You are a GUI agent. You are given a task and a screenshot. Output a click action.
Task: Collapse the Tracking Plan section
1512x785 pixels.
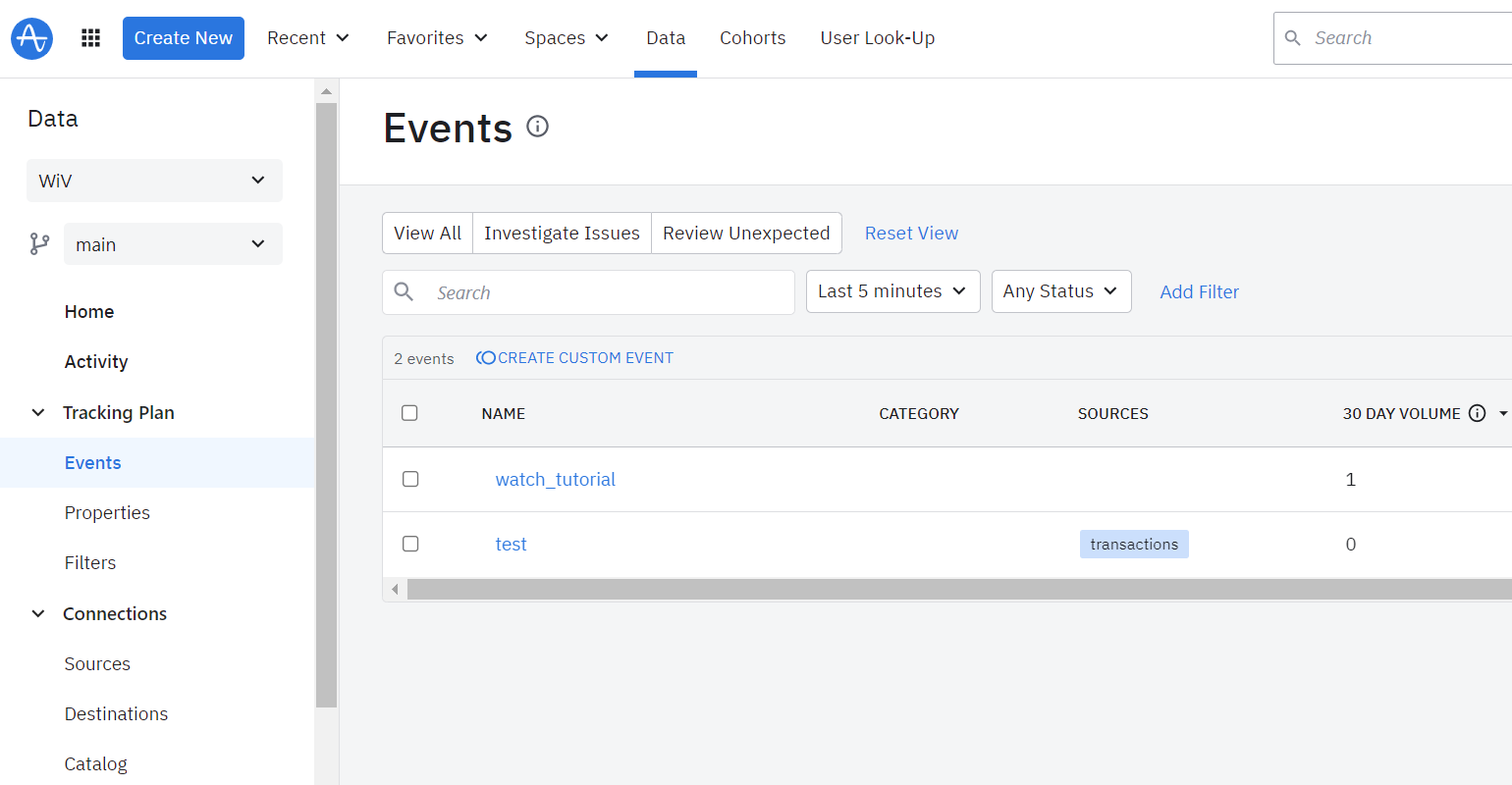point(38,413)
